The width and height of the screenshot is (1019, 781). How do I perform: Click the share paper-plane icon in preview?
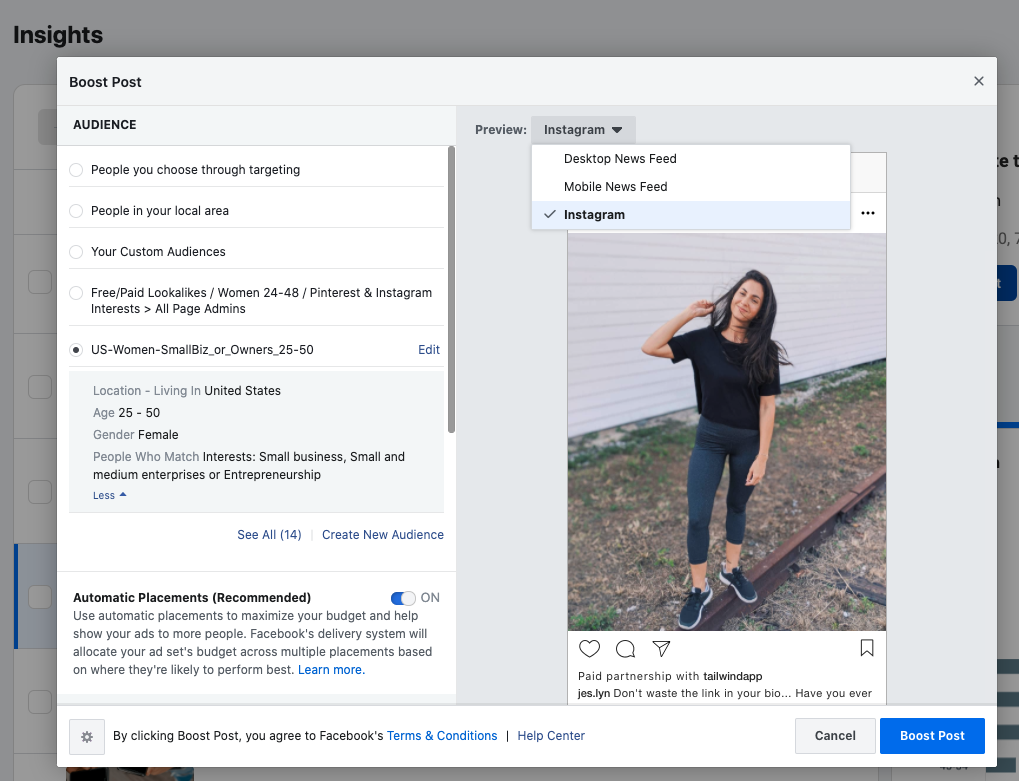pos(661,648)
